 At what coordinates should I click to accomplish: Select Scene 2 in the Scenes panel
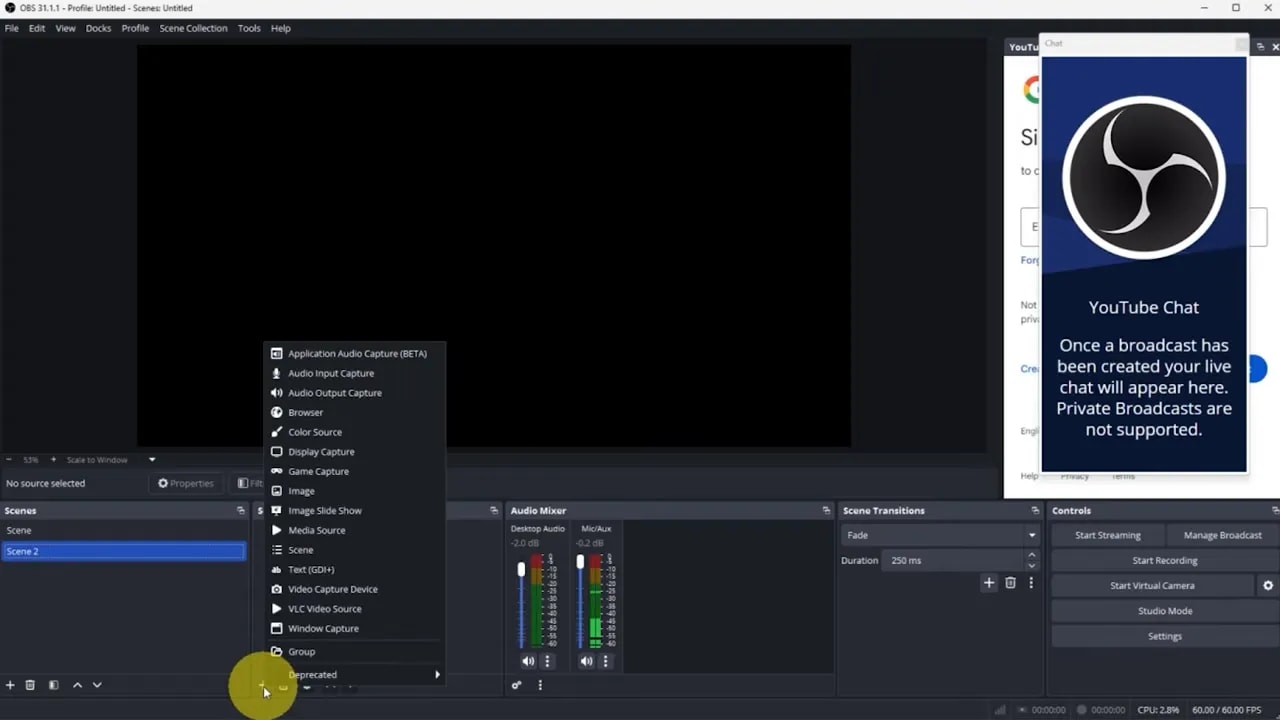point(124,551)
